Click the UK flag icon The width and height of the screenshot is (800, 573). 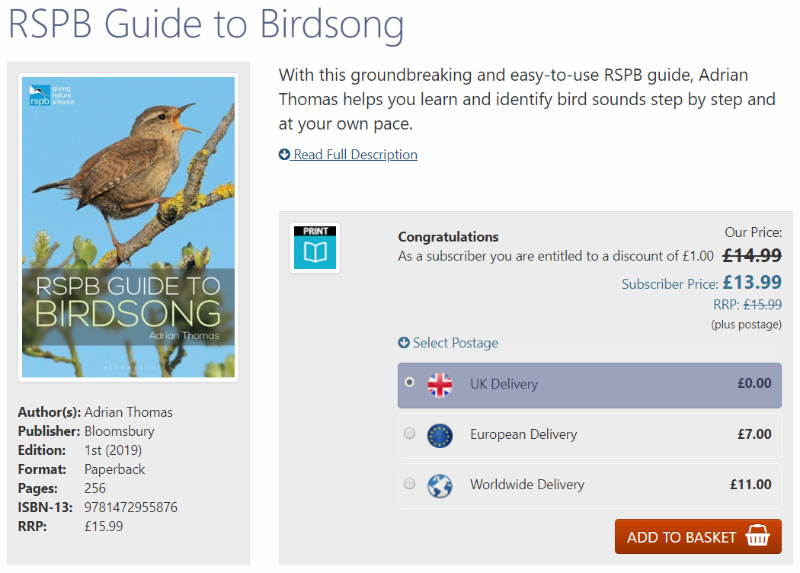point(439,385)
